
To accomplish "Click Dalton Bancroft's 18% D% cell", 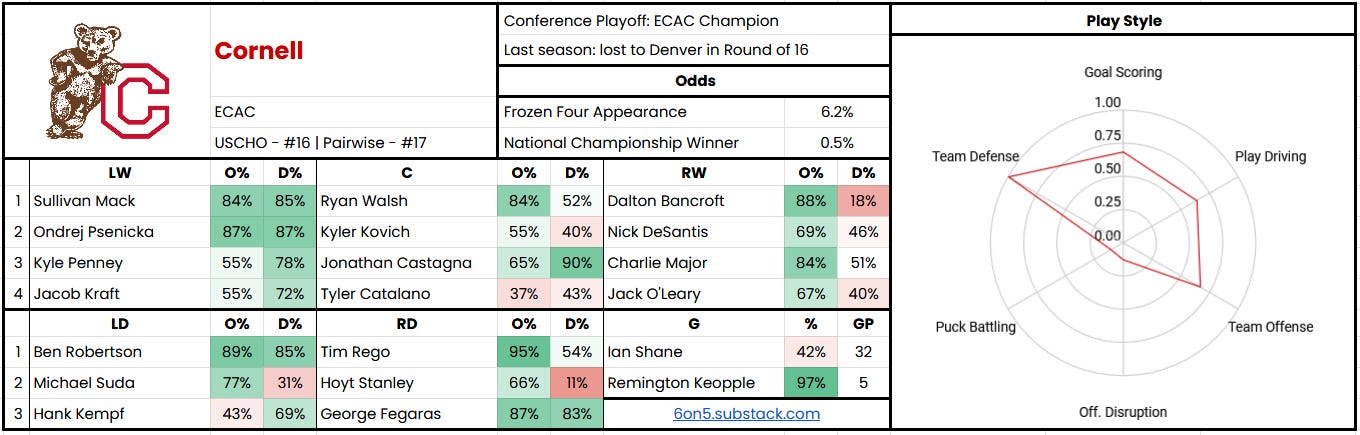I will coord(863,201).
